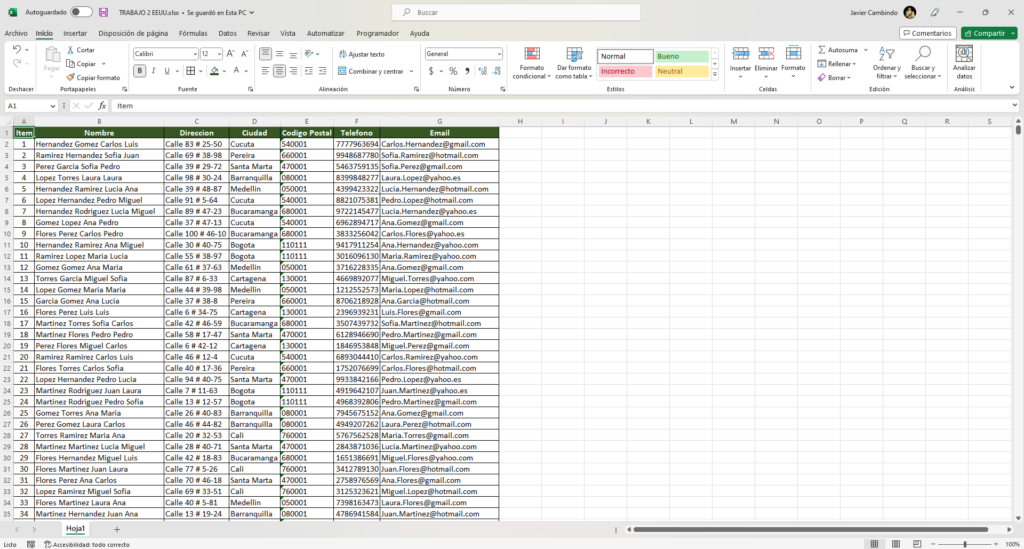Apply the Bueno cell style
The height and width of the screenshot is (549, 1024).
pyautogui.click(x=682, y=56)
